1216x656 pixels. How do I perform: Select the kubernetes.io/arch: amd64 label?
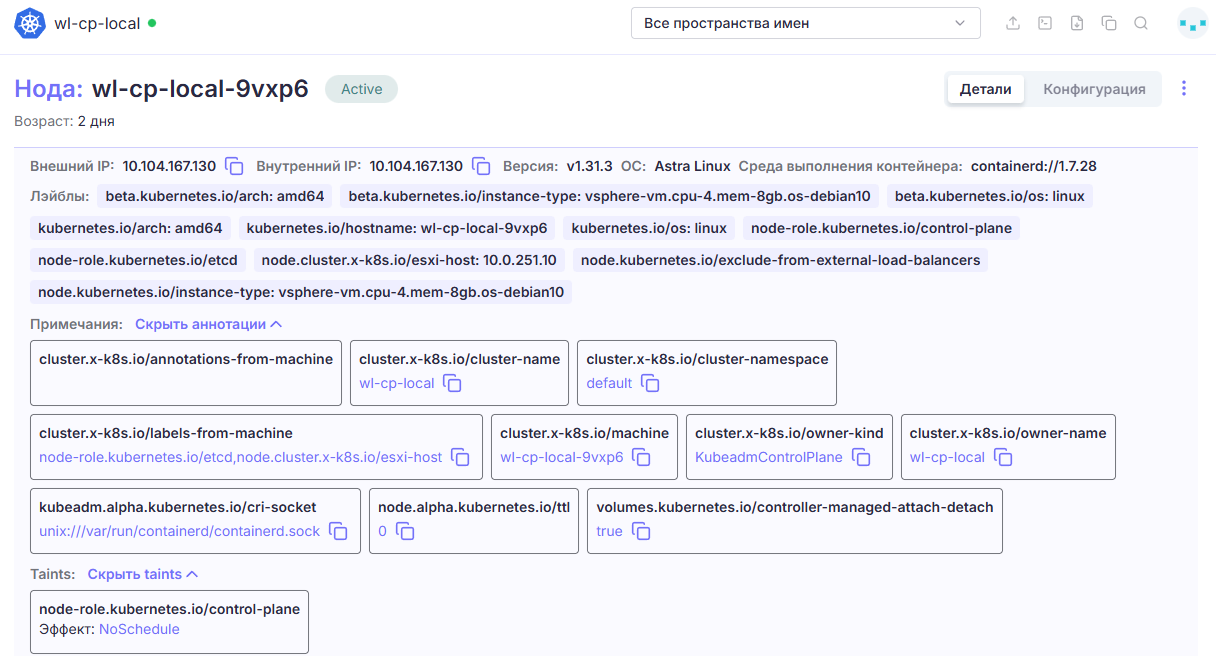click(130, 228)
